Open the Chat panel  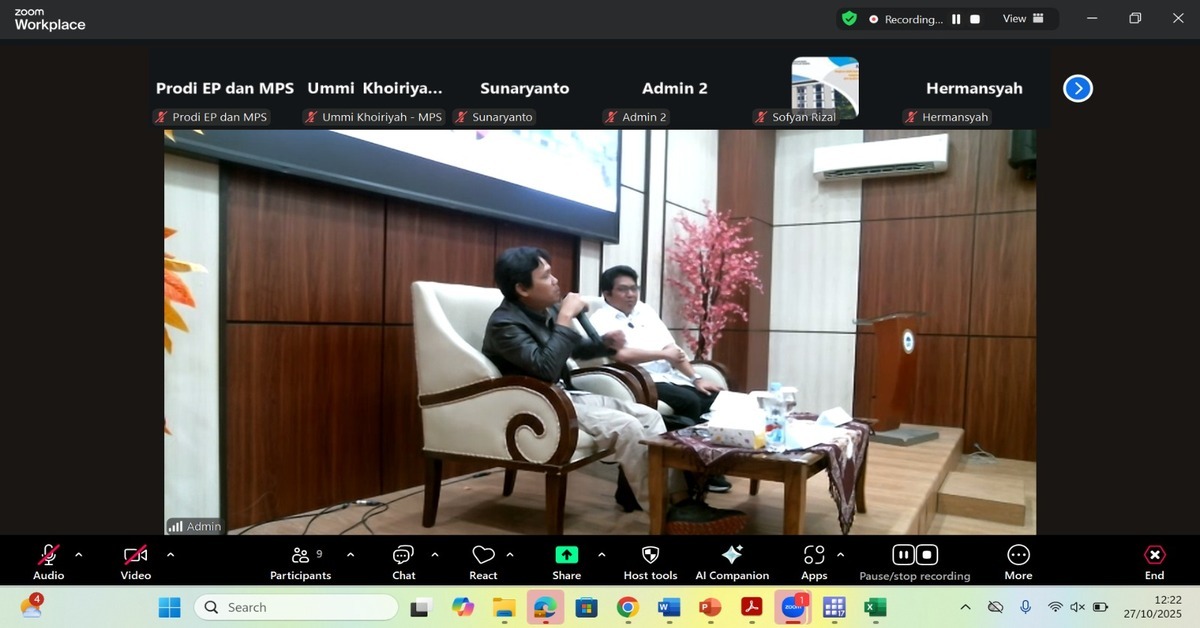point(403,561)
